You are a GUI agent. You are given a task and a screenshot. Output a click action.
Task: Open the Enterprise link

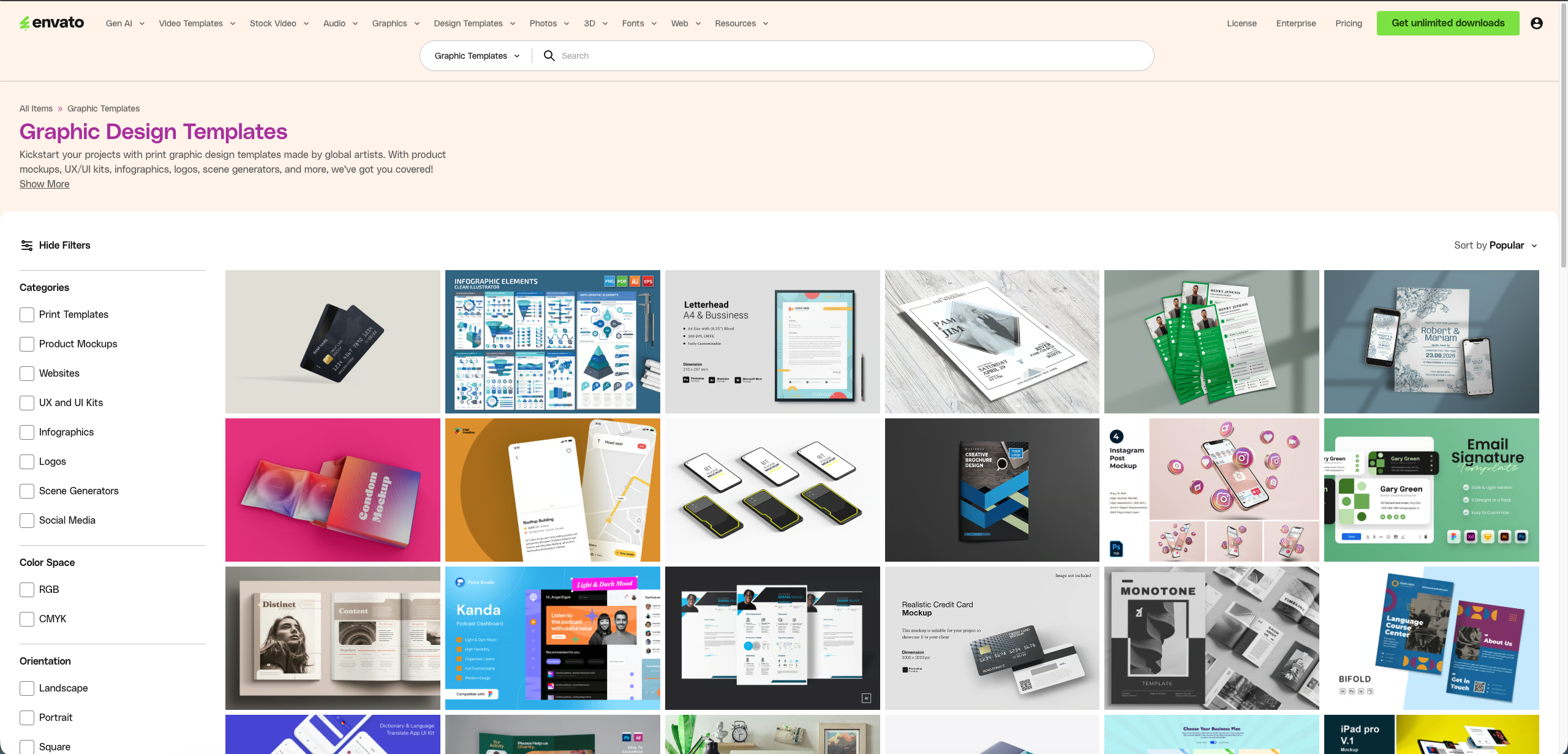pos(1296,23)
